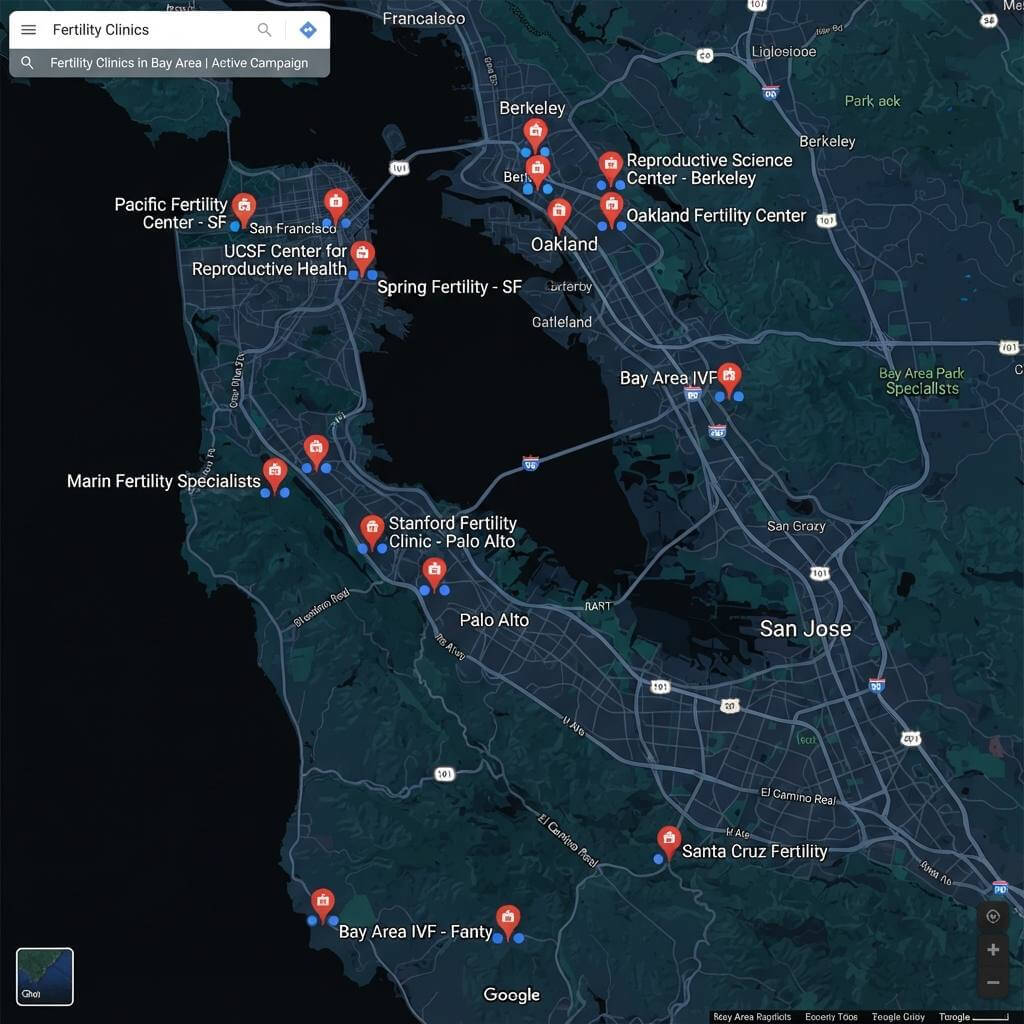The height and width of the screenshot is (1024, 1024).
Task: Click the Palo Alto city label
Action: coord(494,620)
